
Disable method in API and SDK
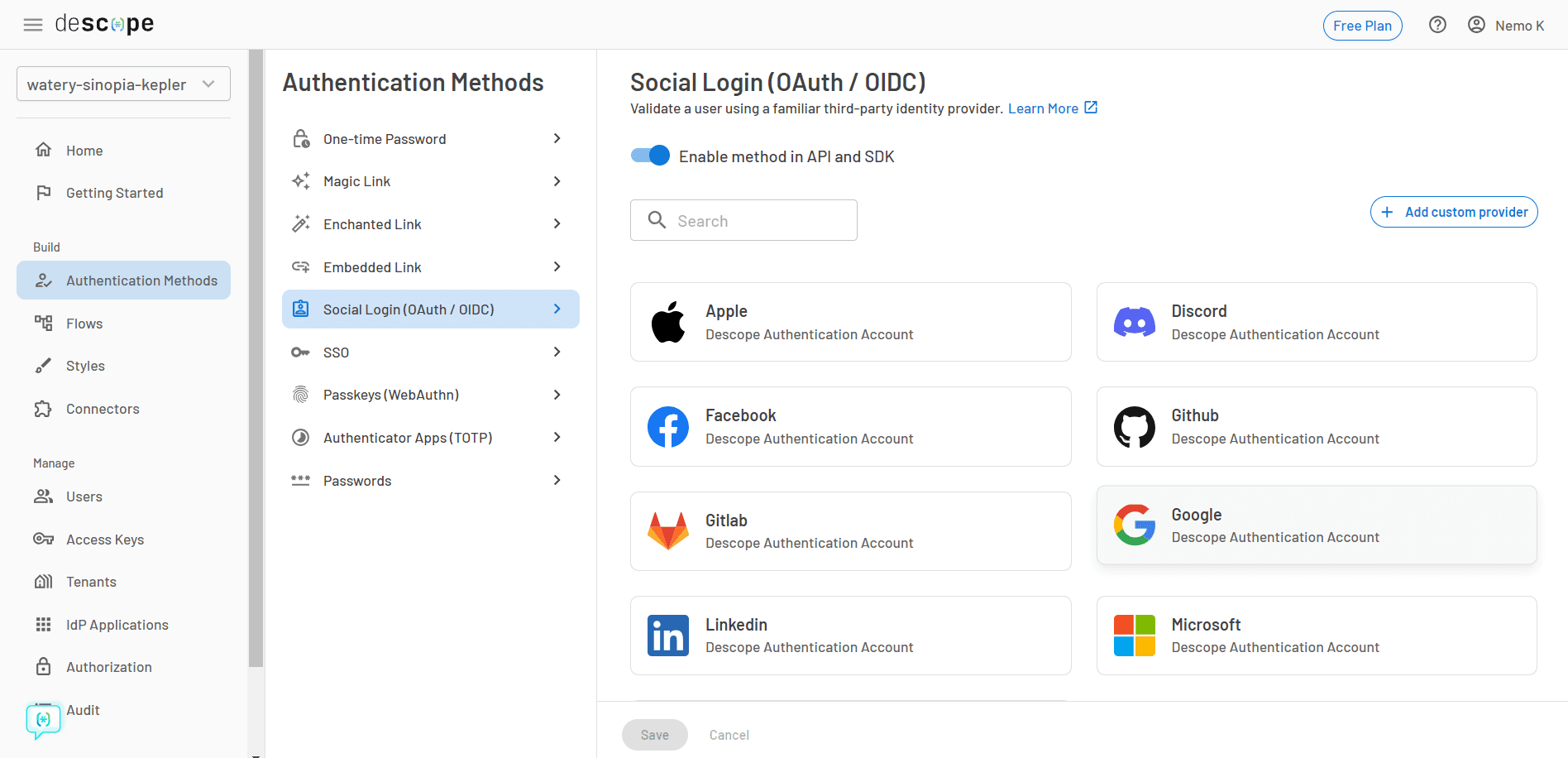650,155
